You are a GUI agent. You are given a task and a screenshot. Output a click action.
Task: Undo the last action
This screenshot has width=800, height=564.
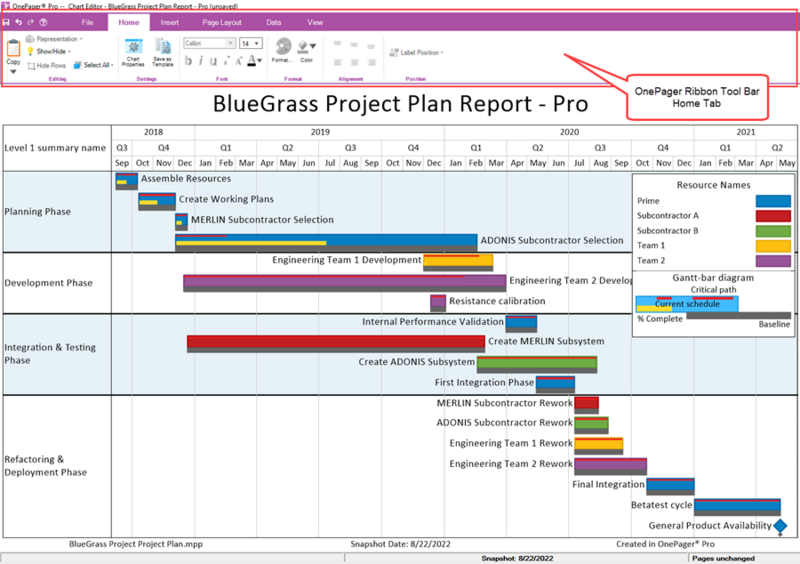(x=19, y=22)
